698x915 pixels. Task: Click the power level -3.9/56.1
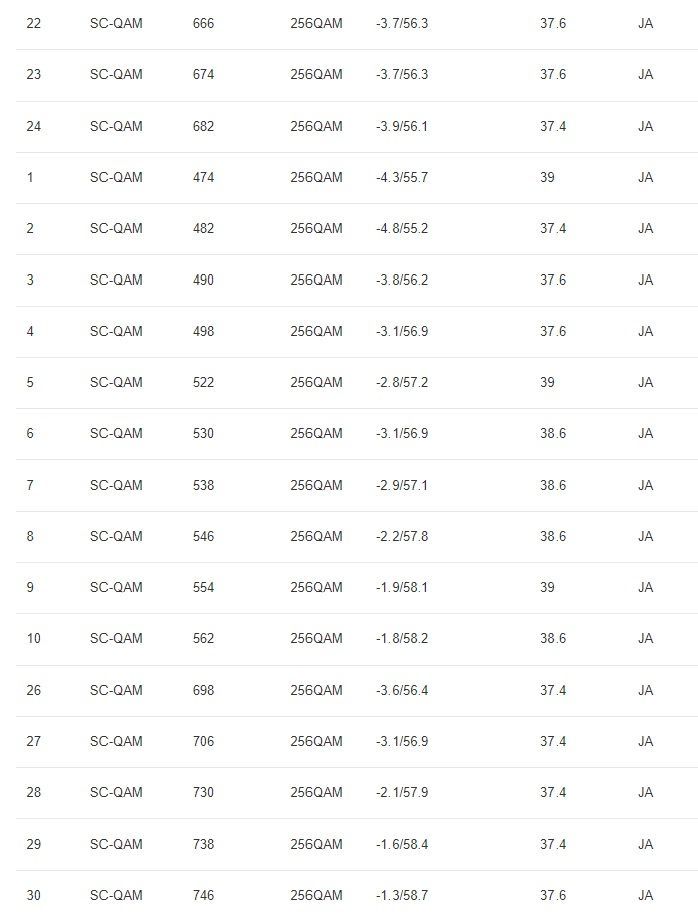[401, 126]
